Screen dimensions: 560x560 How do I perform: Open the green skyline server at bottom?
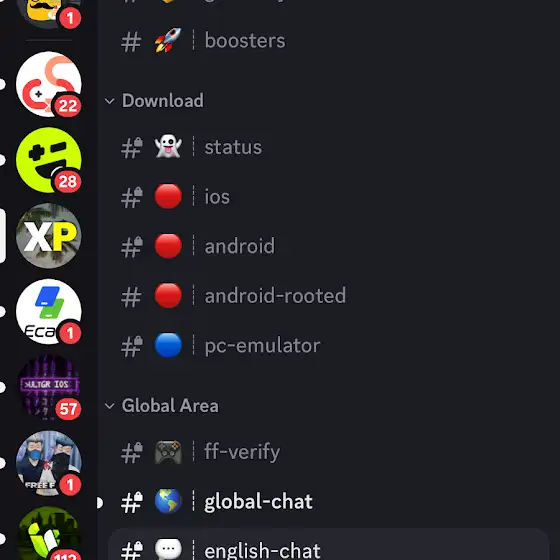[x=49, y=533]
